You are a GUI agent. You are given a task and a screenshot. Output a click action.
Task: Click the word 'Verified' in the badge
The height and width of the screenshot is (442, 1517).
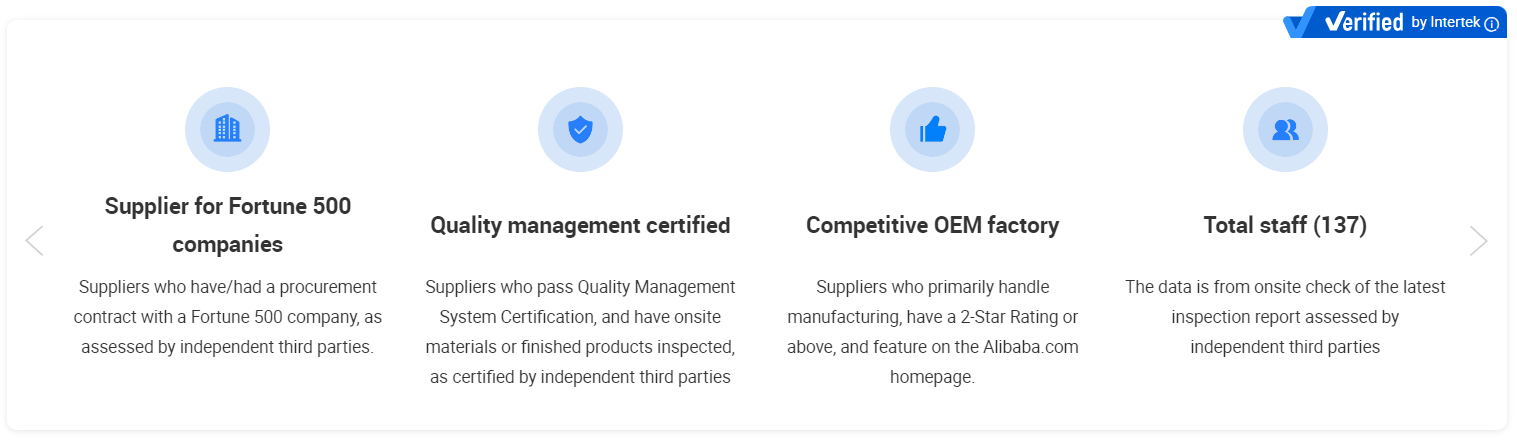(x=1364, y=22)
